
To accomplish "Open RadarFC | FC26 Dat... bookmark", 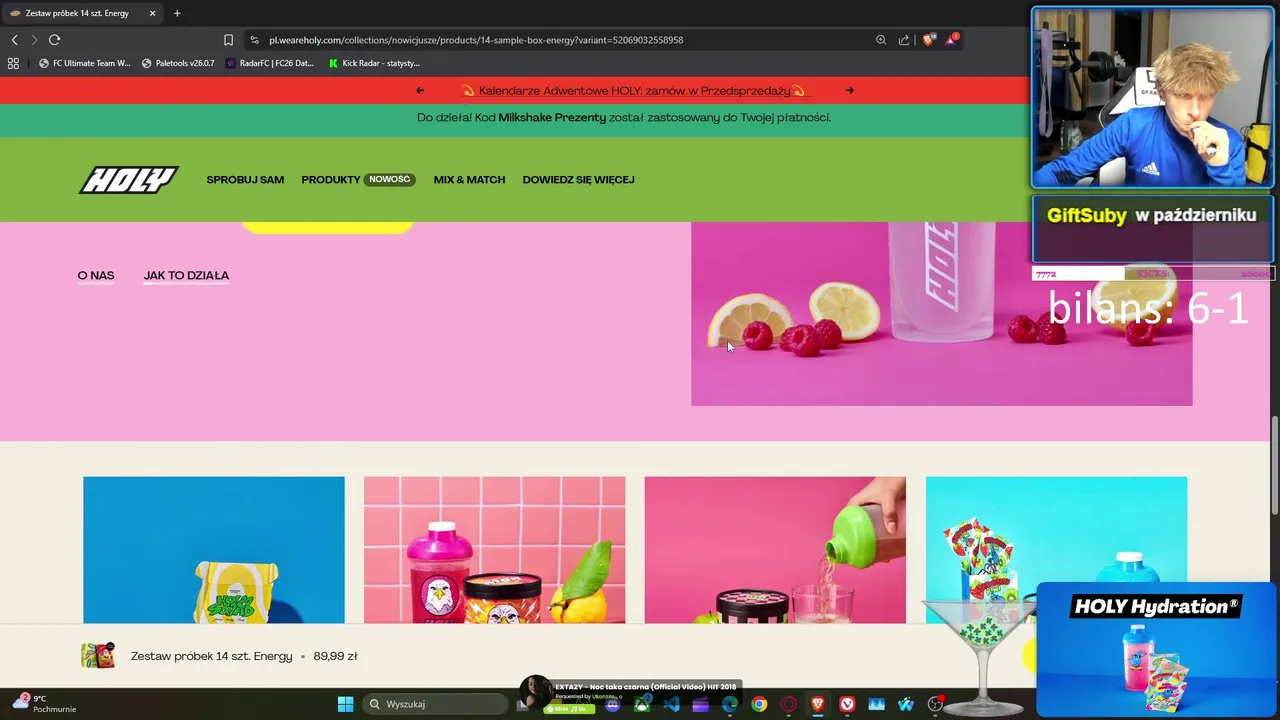I will [x=270, y=63].
